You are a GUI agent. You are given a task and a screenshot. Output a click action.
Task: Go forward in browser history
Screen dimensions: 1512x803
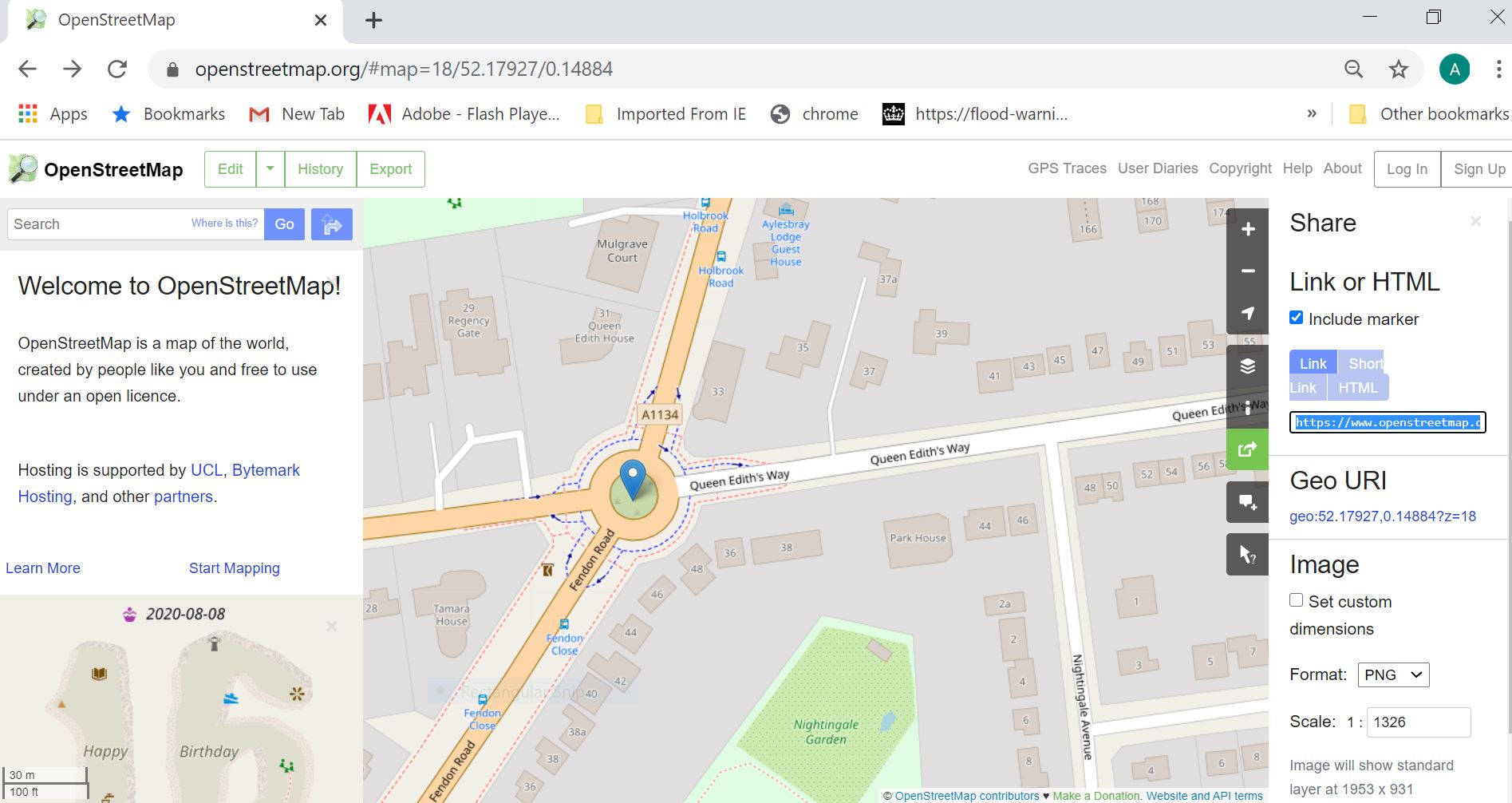pyautogui.click(x=73, y=69)
